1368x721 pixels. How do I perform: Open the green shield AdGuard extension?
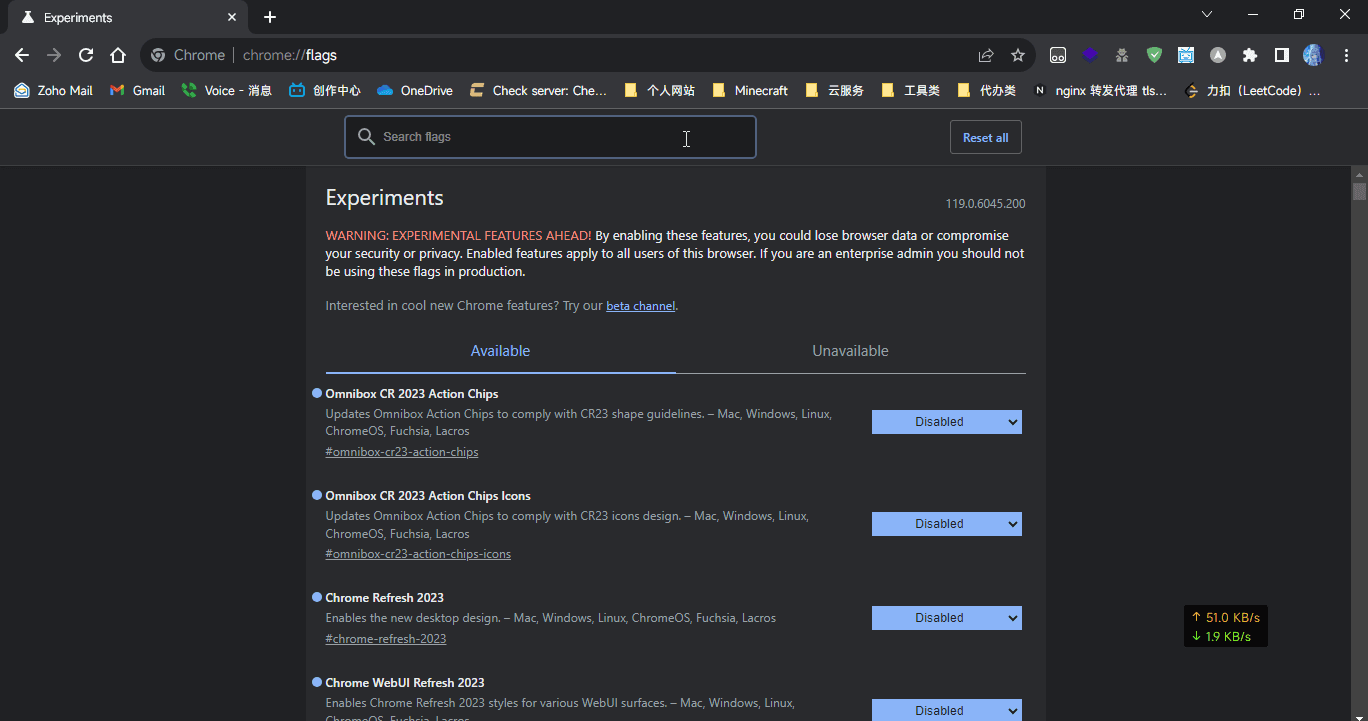click(x=1154, y=55)
